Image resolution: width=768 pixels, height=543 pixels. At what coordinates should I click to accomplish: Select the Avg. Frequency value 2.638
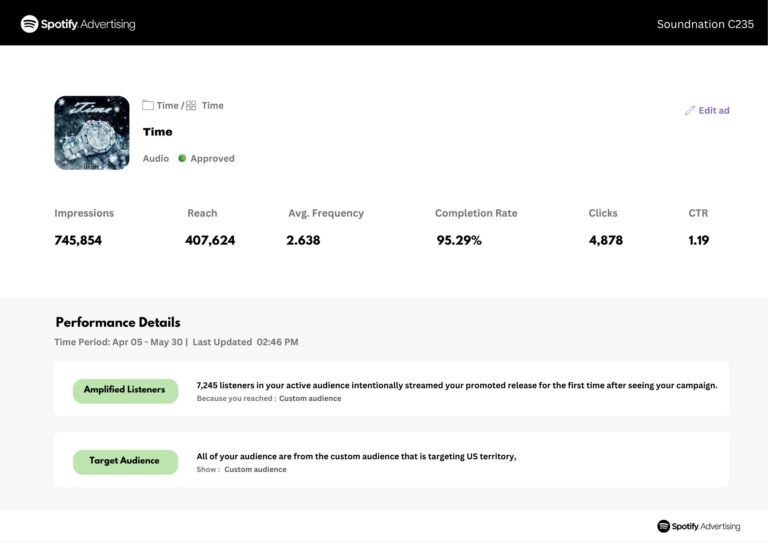[x=303, y=240]
